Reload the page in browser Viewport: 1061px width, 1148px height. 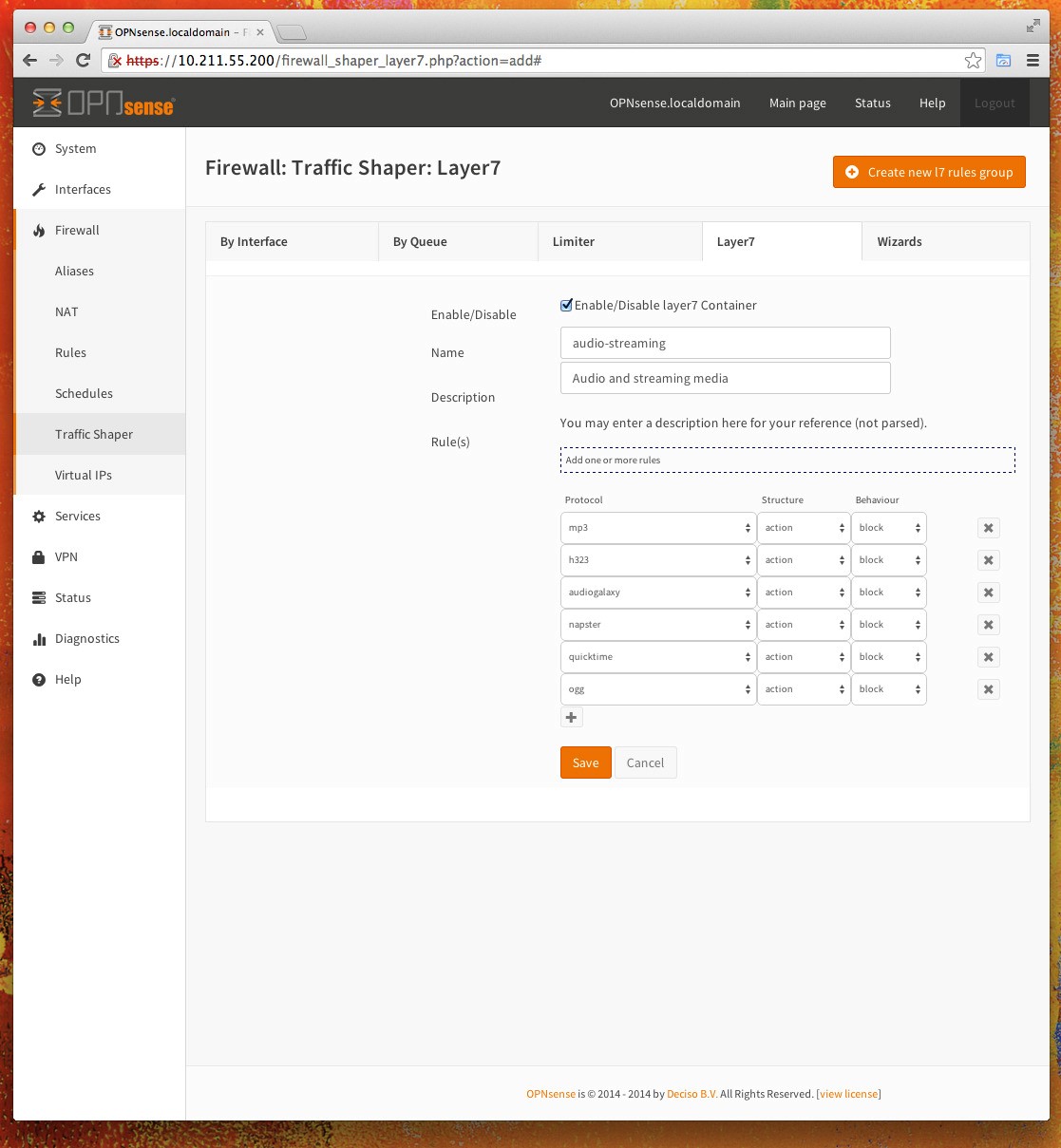pyautogui.click(x=83, y=61)
